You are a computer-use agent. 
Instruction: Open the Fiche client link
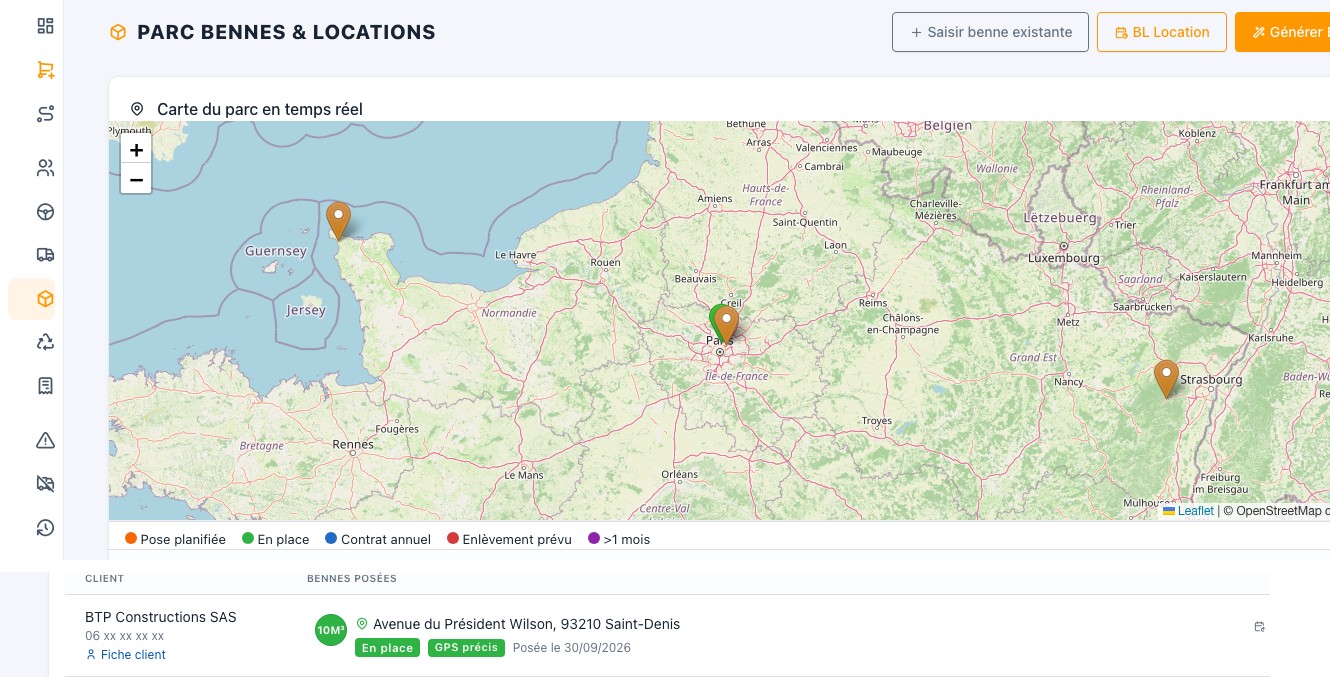[126, 655]
